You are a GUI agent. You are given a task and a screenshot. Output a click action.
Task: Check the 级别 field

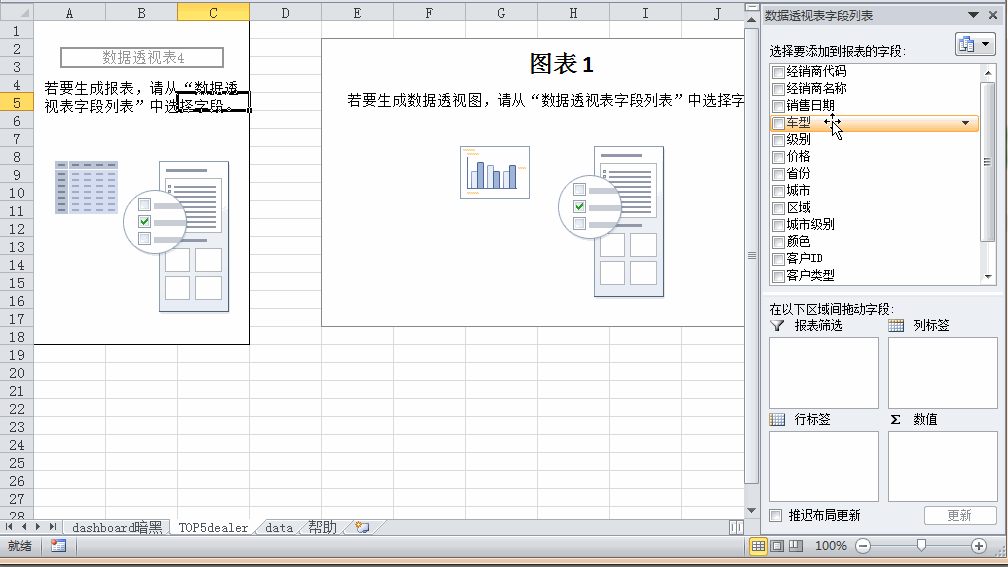tap(778, 140)
